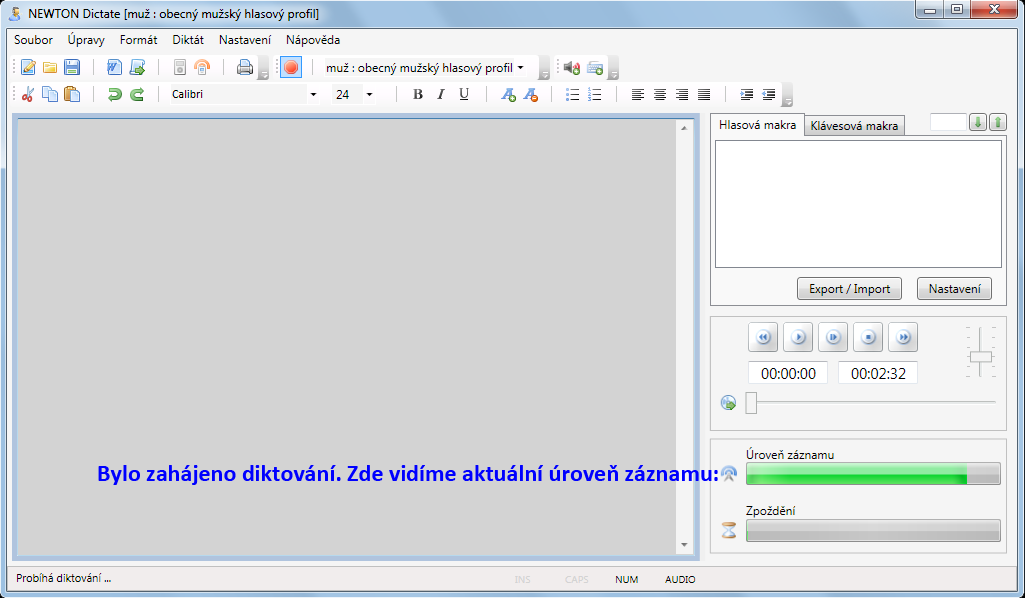The height and width of the screenshot is (598, 1025).
Task: Toggle the red record dictation button
Action: point(291,67)
